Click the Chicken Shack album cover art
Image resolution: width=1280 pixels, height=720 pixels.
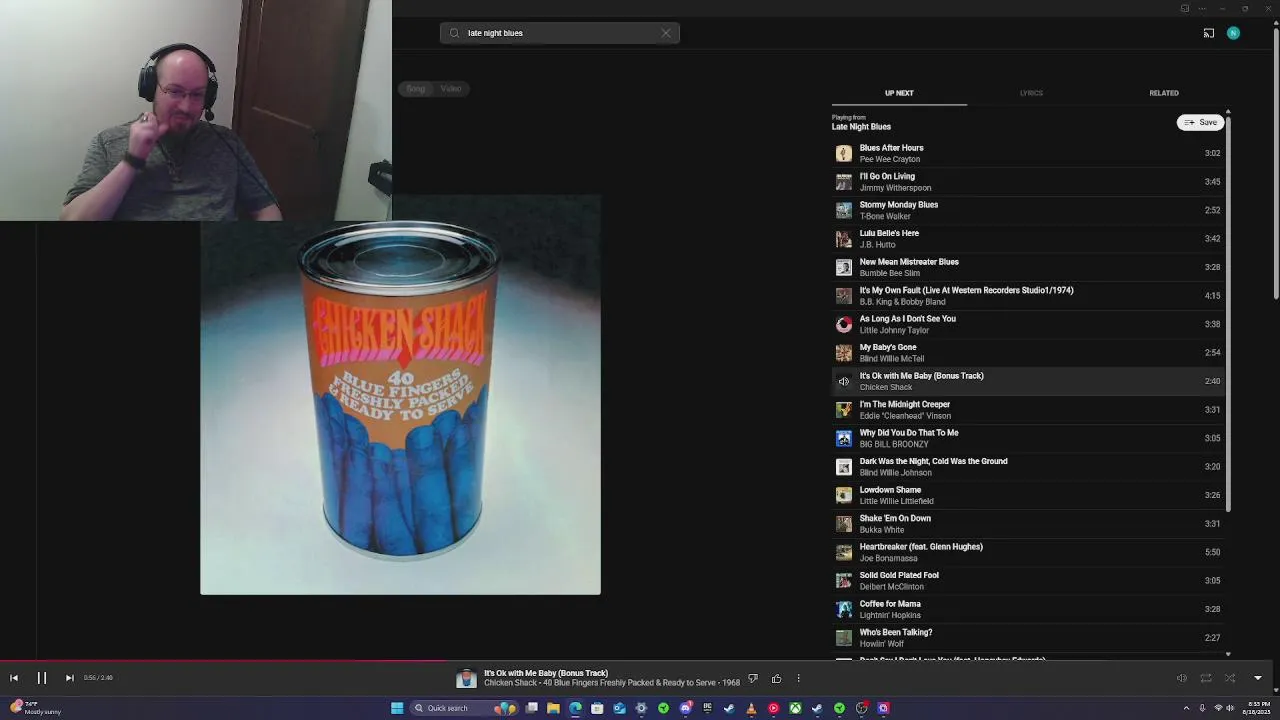tap(400, 395)
